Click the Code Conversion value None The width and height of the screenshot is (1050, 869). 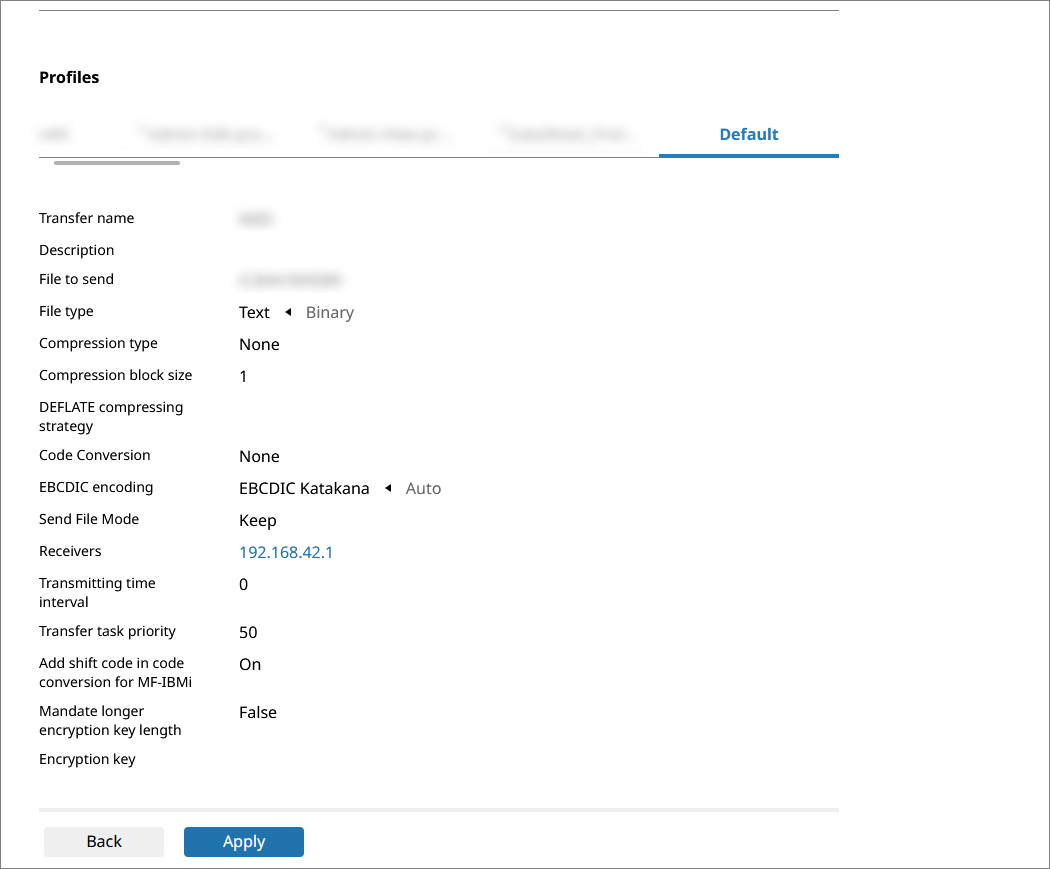point(259,457)
